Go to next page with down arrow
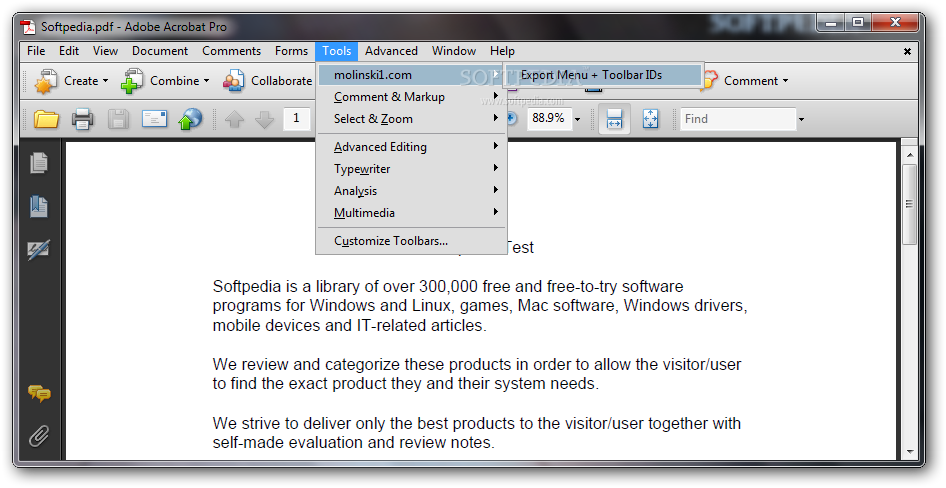 (x=264, y=119)
